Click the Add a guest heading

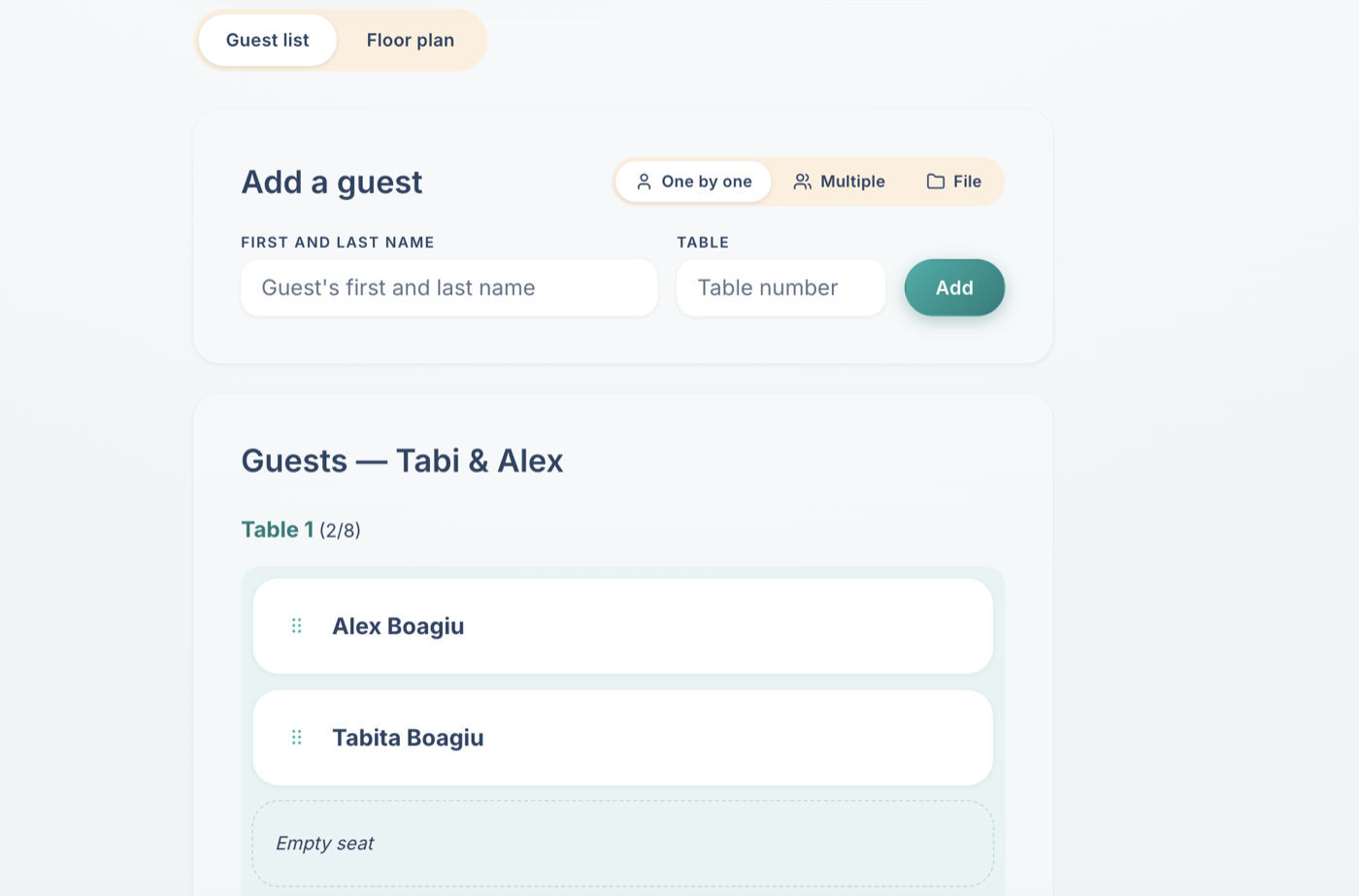point(332,183)
